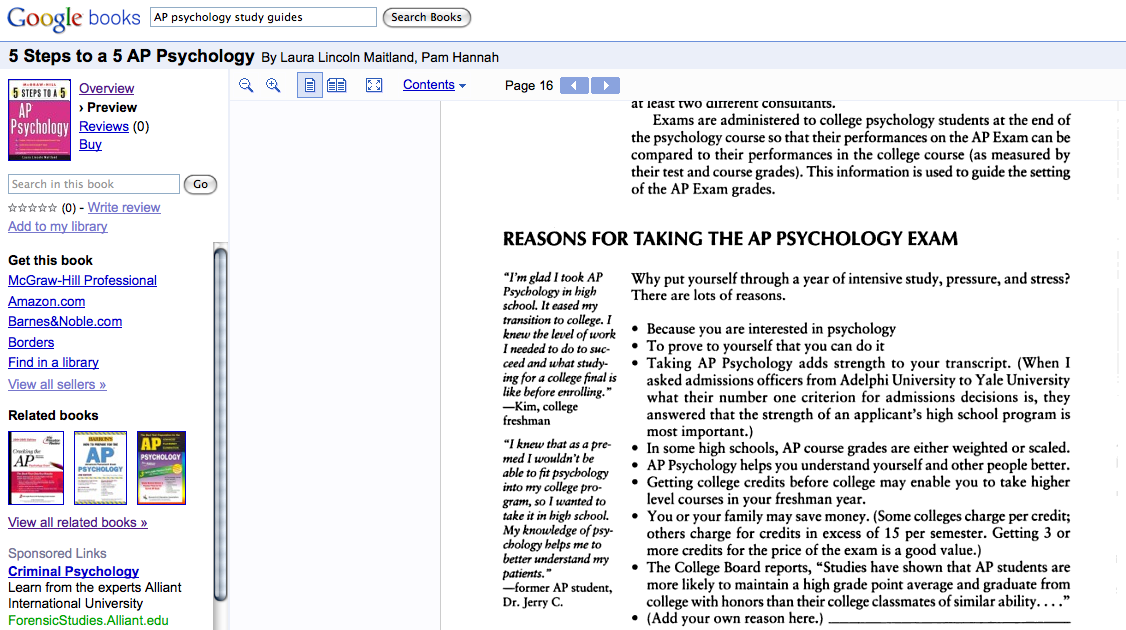Viewport: 1126px width, 630px height.
Task: Click the zoom out magnifier icon
Action: pos(246,85)
